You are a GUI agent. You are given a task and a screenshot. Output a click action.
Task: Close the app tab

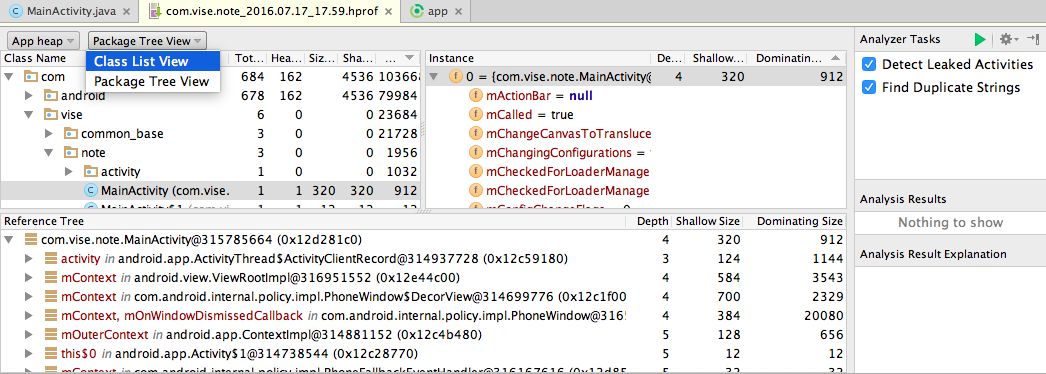459,11
